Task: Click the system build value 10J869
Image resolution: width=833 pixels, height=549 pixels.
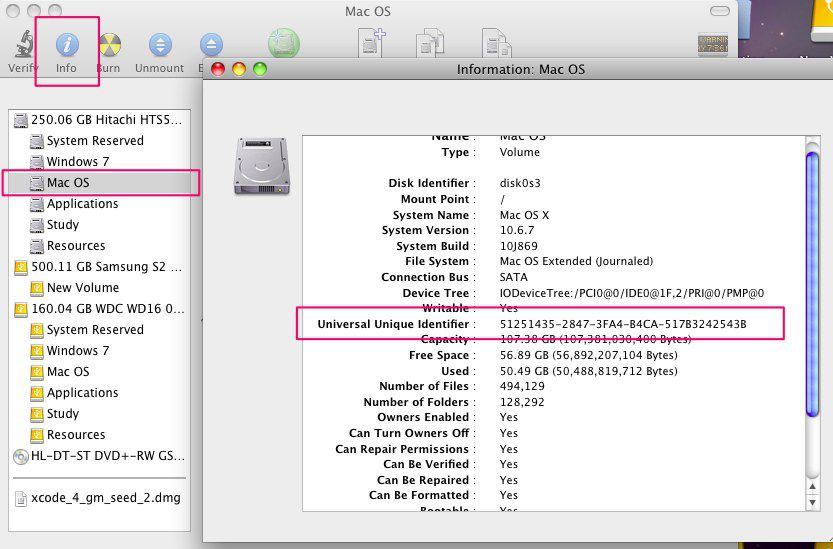Action: pos(518,246)
